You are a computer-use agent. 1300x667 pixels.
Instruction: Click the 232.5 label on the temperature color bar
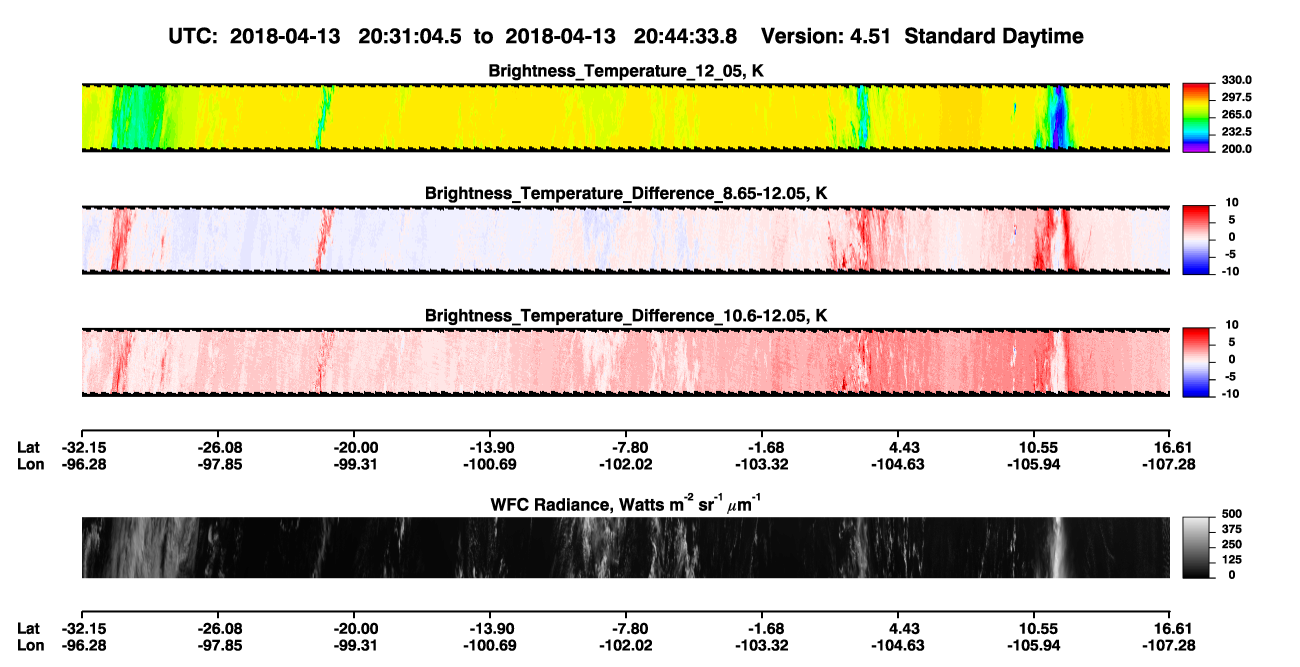[x=1237, y=132]
